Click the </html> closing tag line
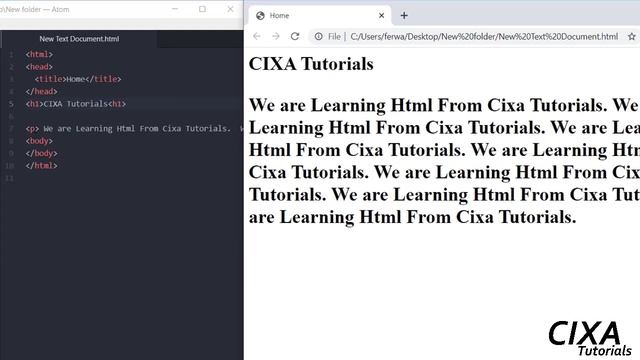Viewport: 640px width, 360px height. pos(41,166)
